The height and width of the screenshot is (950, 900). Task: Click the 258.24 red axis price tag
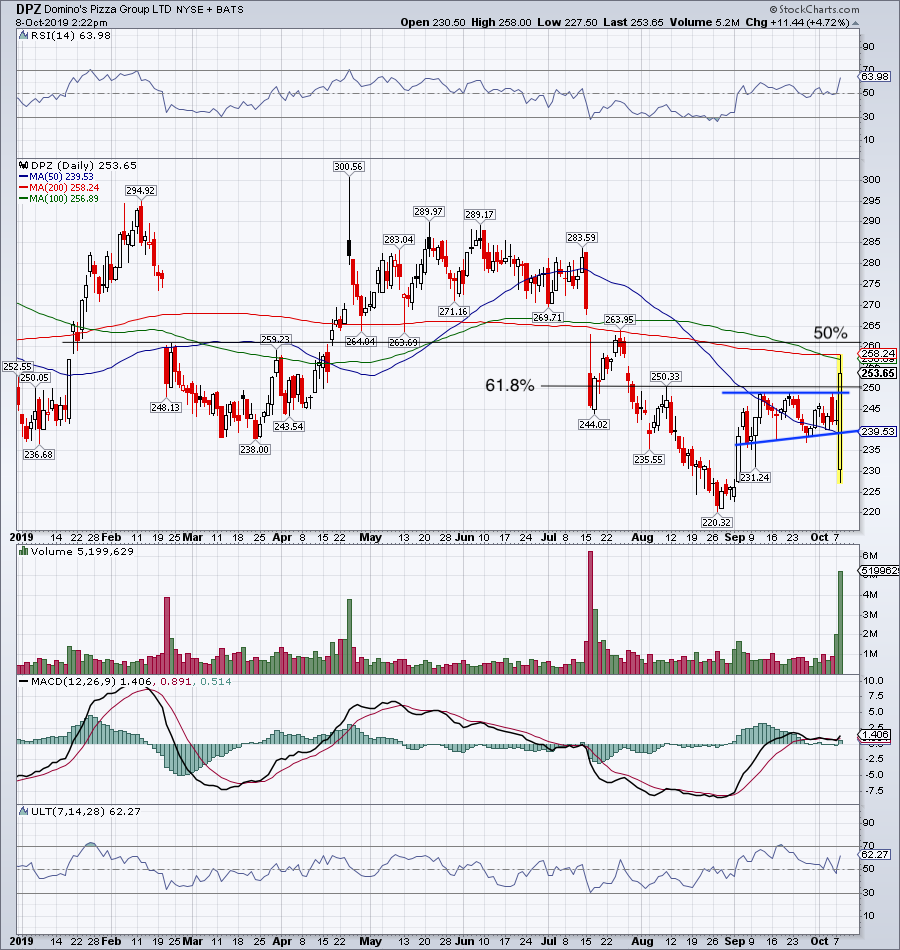[x=878, y=353]
